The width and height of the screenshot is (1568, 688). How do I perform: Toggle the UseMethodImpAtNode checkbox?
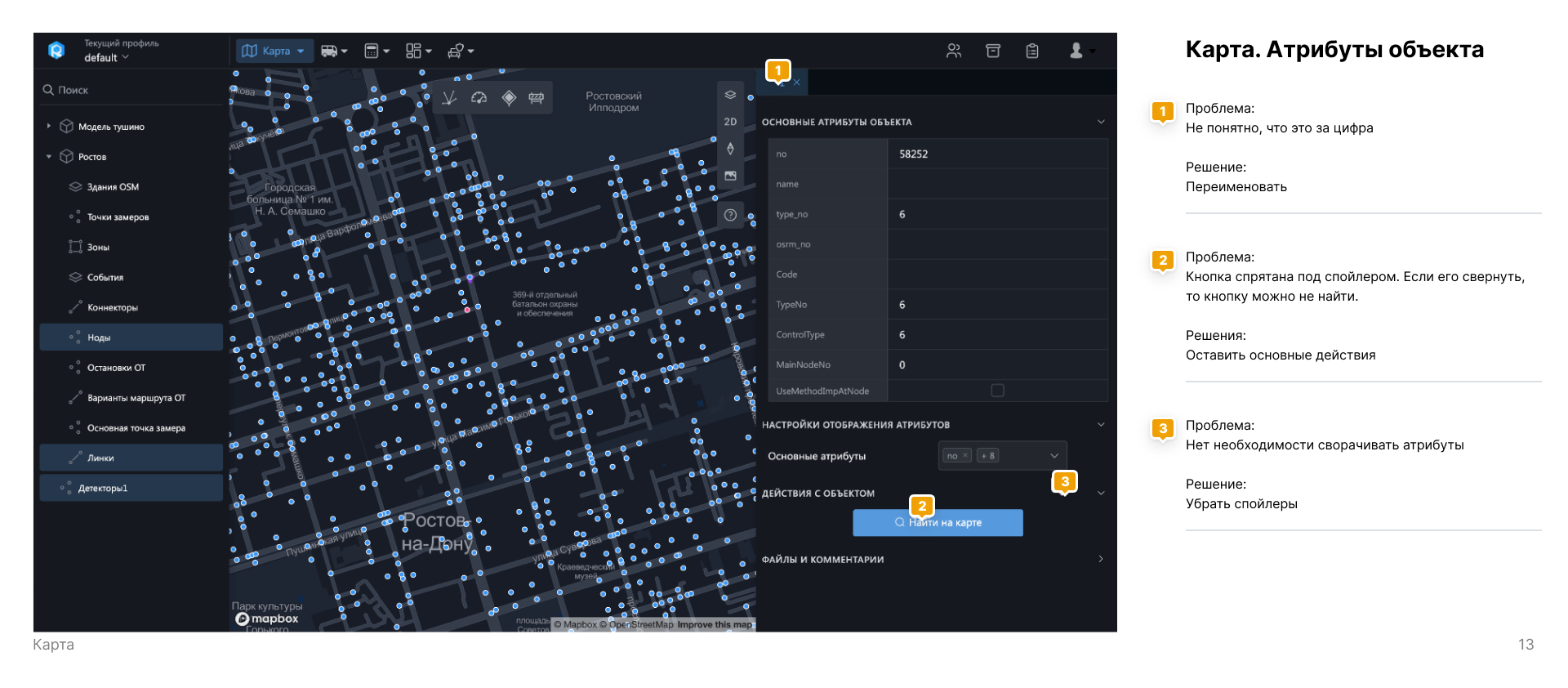coord(997,391)
